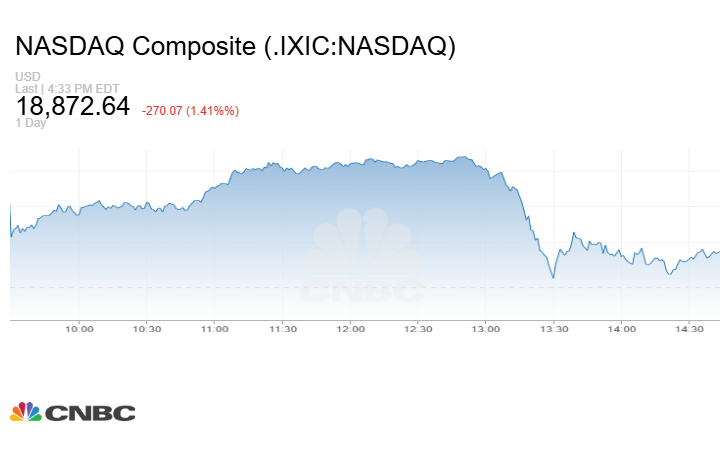720x450 pixels.
Task: Click the 13:00 time axis label
Action: click(x=486, y=329)
